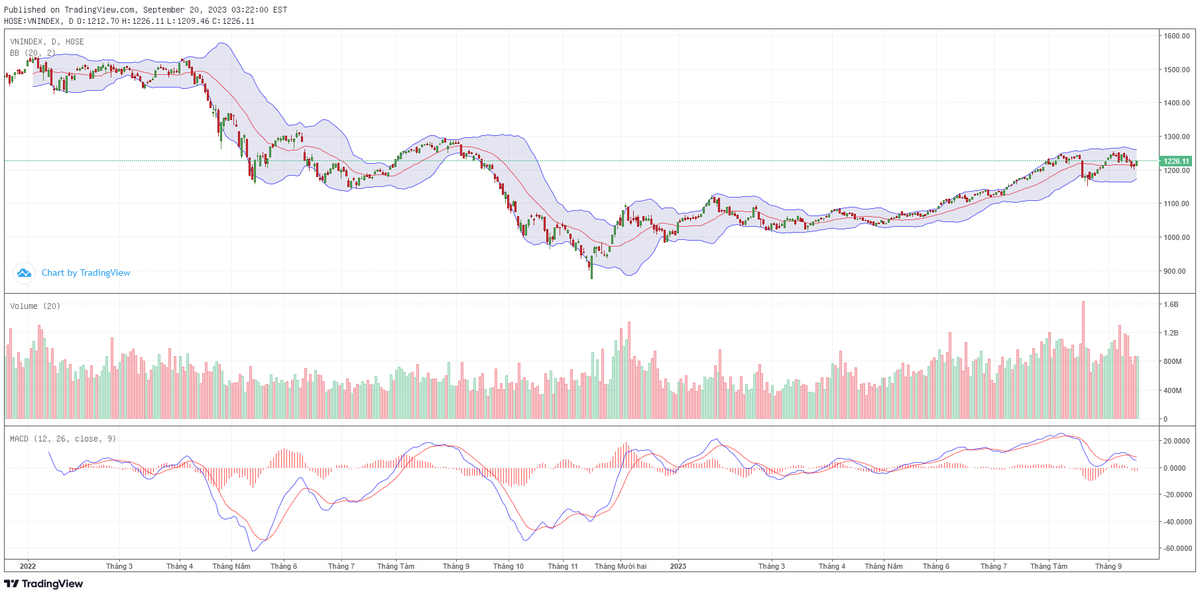The height and width of the screenshot is (596, 1200).
Task: Click the 1.6B volume scale label
Action: [1171, 304]
